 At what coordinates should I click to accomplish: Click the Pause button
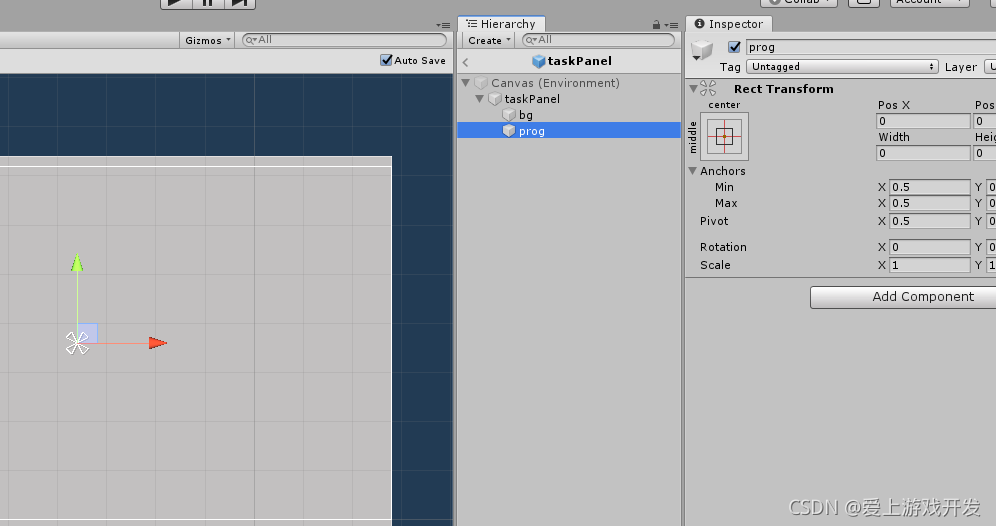(208, 3)
